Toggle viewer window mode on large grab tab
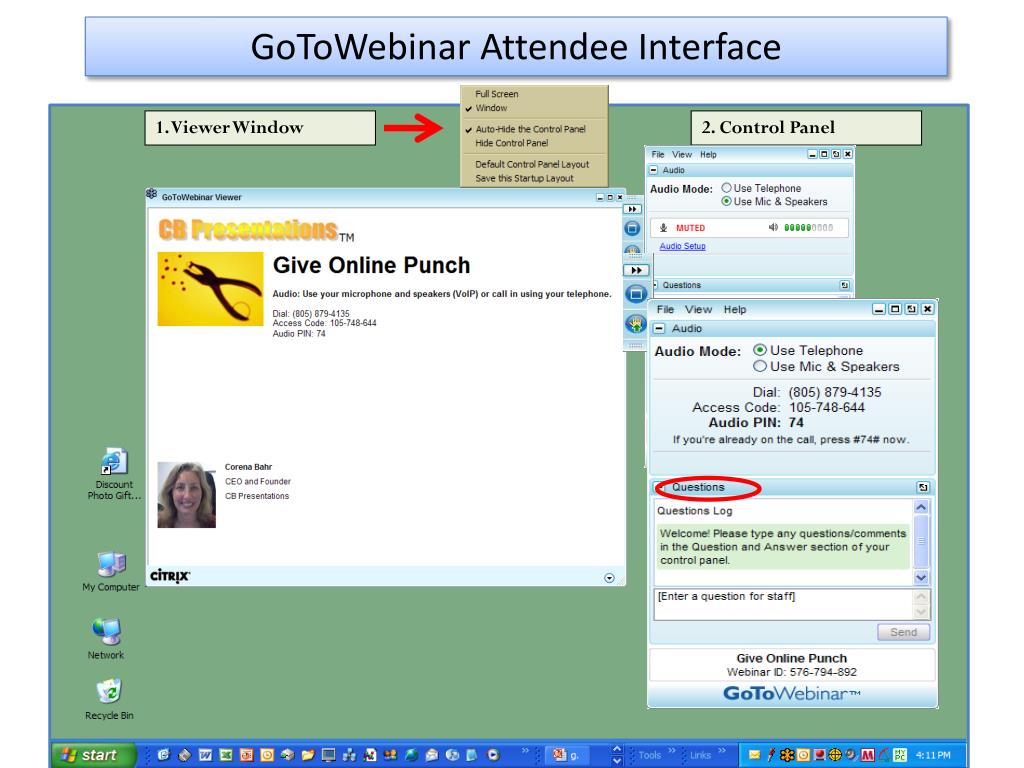Screen dimensions: 1024x768 [x=635, y=294]
